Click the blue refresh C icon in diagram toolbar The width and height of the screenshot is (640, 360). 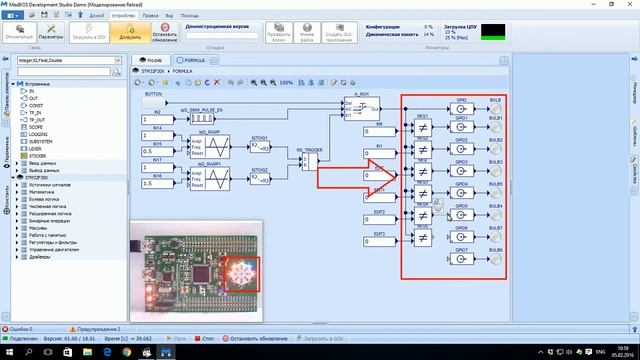click(x=207, y=82)
